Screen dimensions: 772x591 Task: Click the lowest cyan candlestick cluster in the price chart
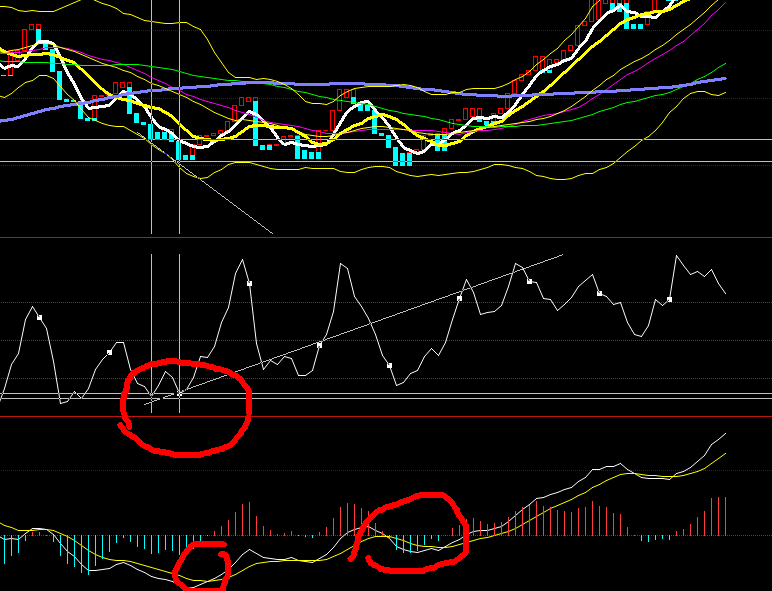tap(402, 157)
